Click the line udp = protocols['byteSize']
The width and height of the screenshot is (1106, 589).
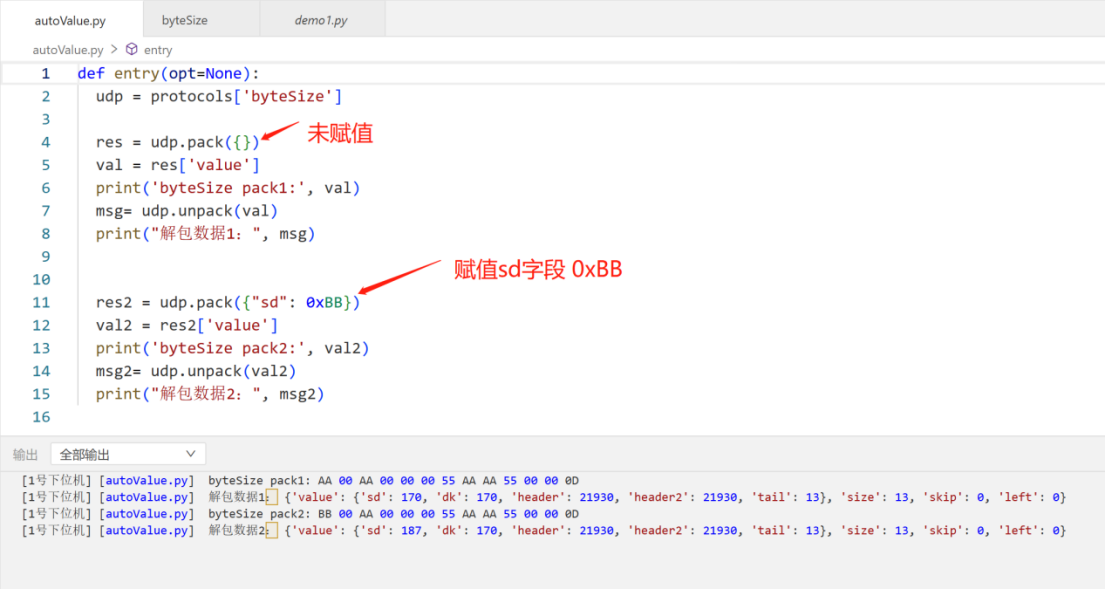(219, 97)
